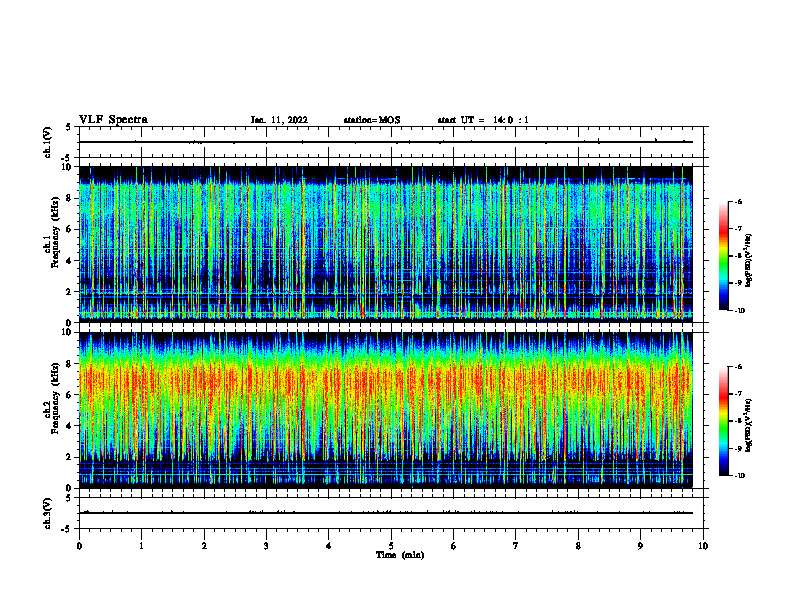Click the "8" kHz tick on ch.1 axis
The image size is (792, 612).
70,198
